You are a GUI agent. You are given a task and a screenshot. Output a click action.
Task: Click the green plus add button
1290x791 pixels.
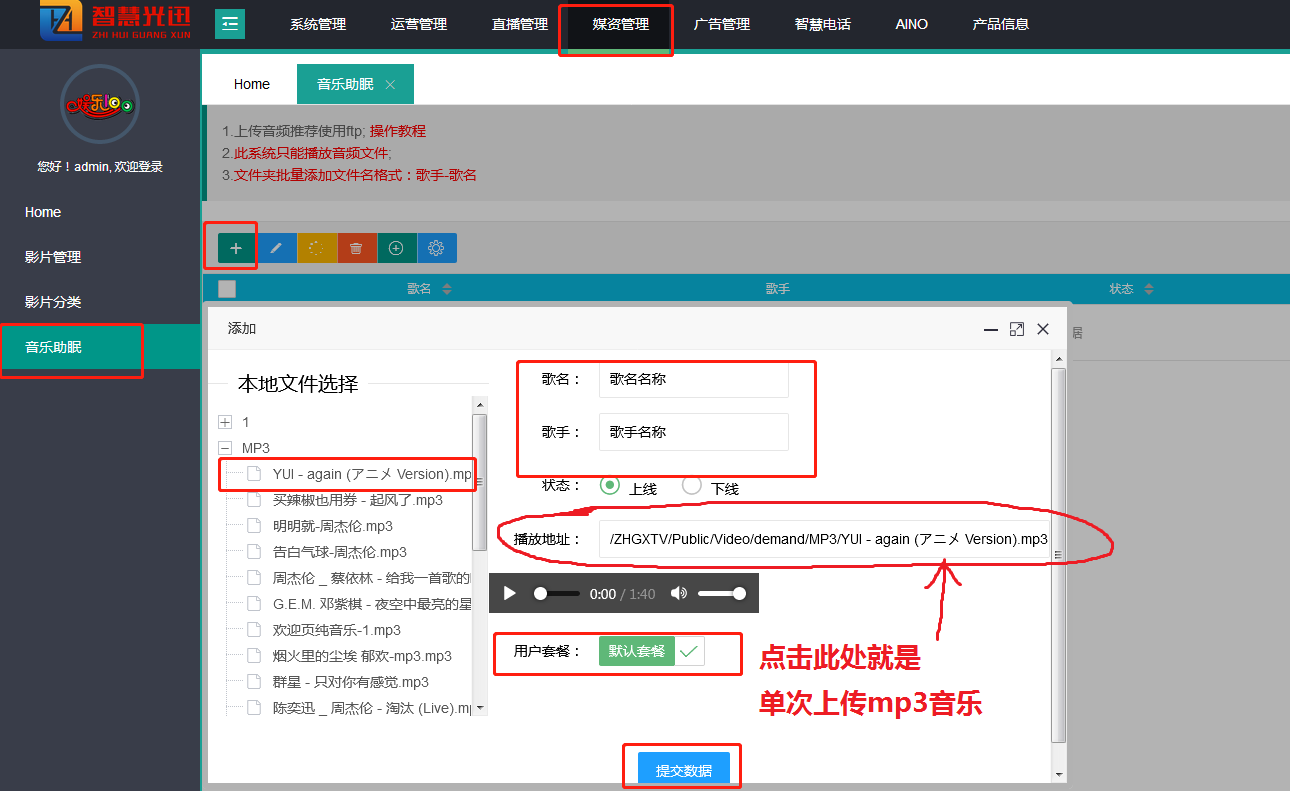tap(236, 248)
